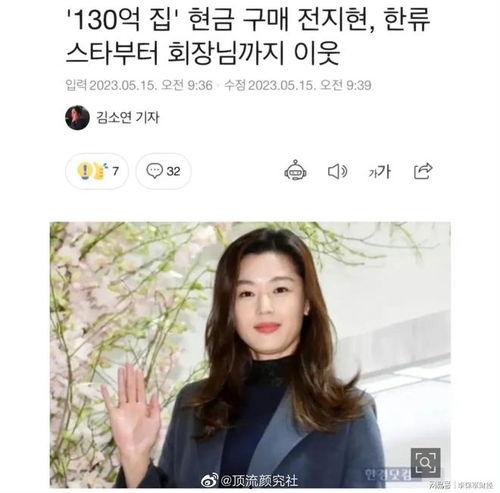Screen dimensions: 500x493
Task: Click the exclamation lightbulb reaction emoji
Action: (x=85, y=171)
